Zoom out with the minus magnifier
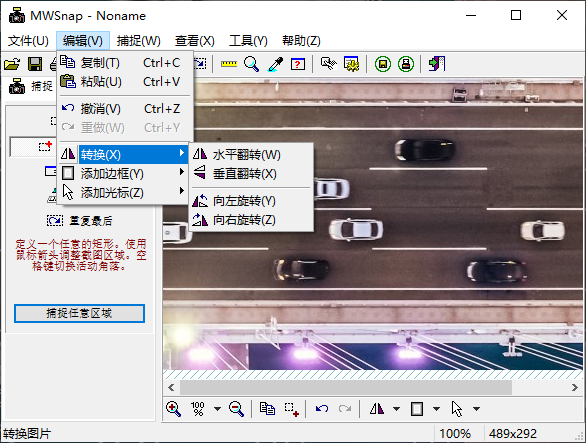 tap(236, 409)
